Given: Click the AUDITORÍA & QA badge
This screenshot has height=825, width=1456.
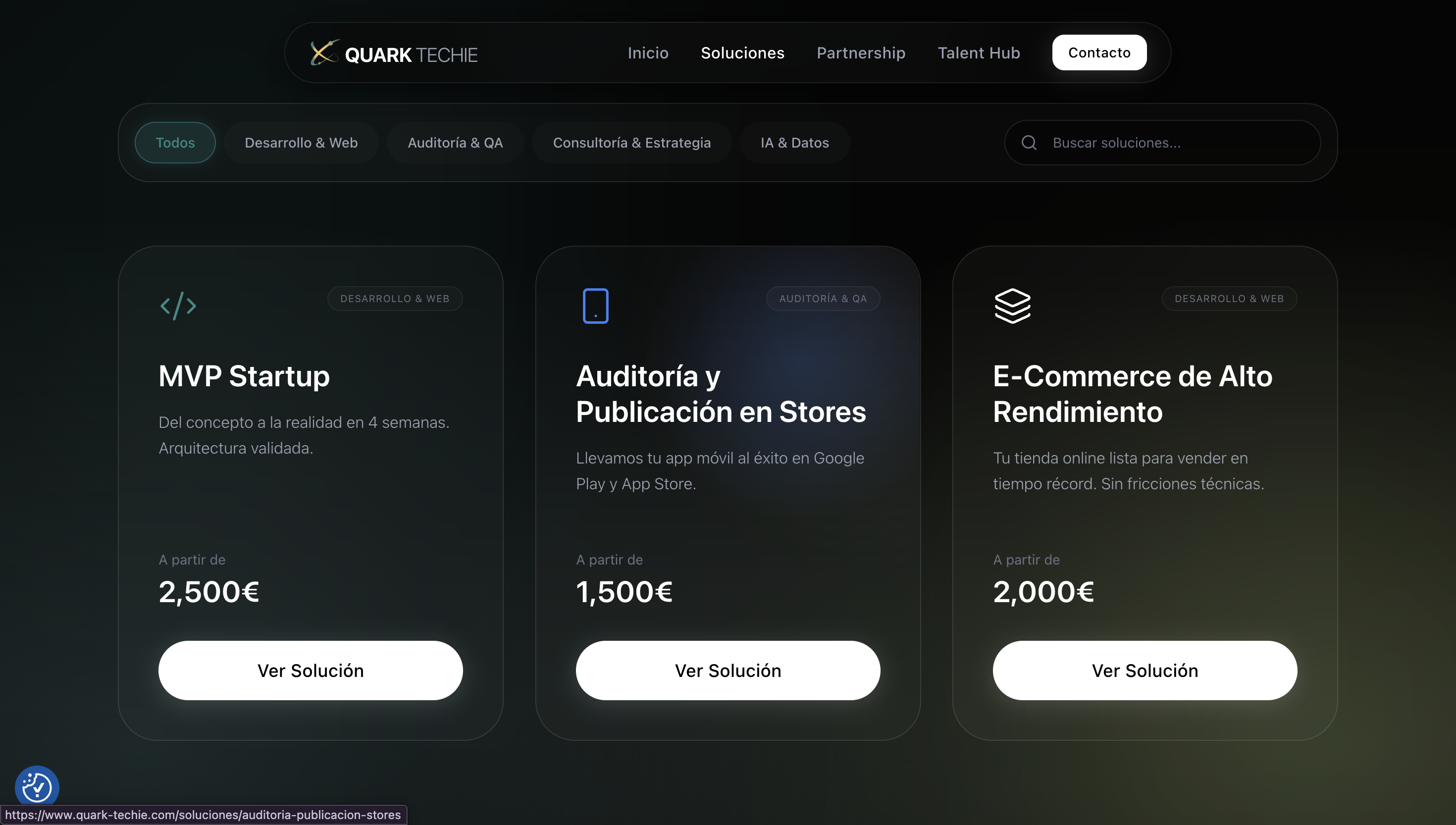Looking at the screenshot, I should click(823, 299).
